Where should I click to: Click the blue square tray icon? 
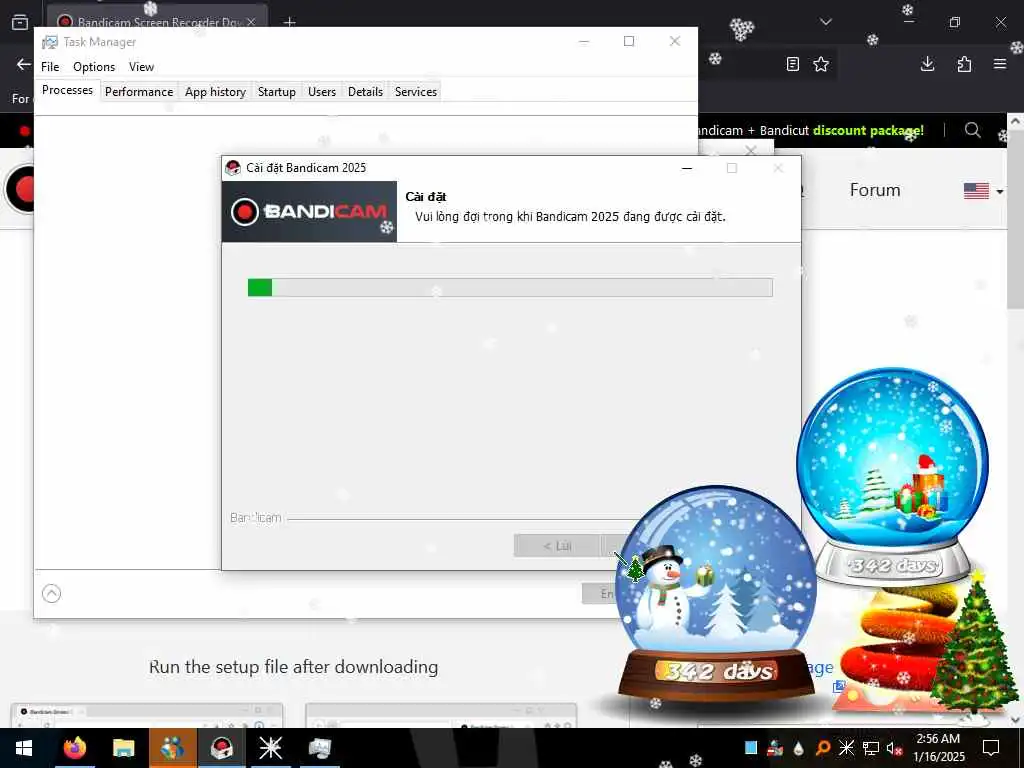click(751, 748)
